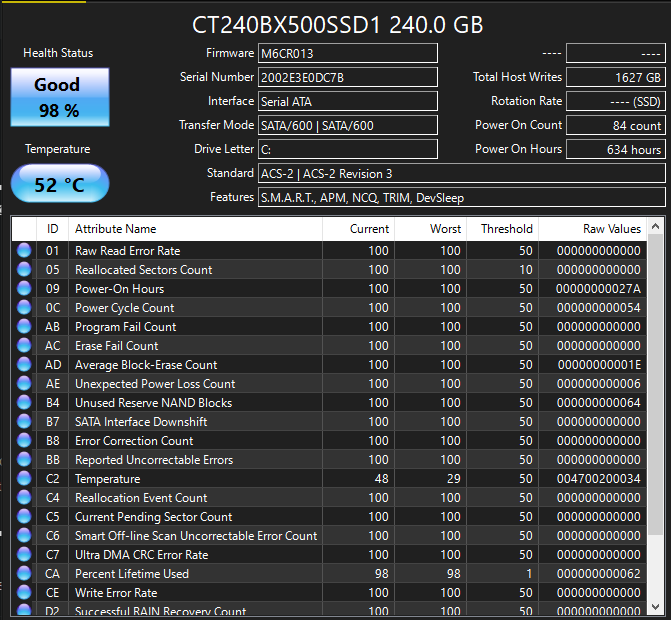Select the Reported Uncorrectable Errors attribute name
Screen dimensions: 671x620
pyautogui.click(x=154, y=460)
